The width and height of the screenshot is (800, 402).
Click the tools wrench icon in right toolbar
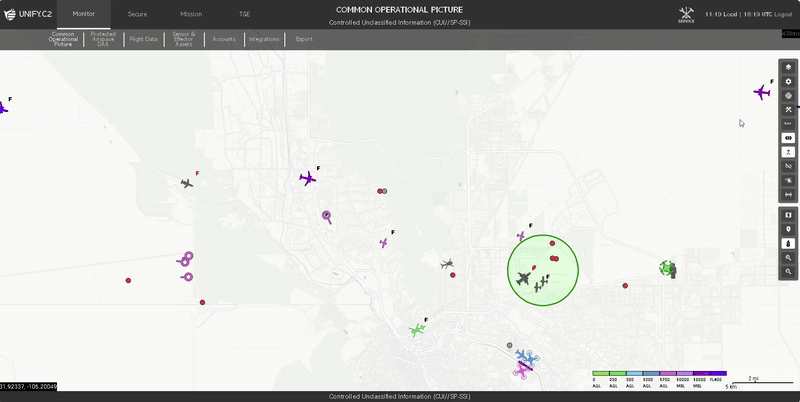pyautogui.click(x=788, y=109)
